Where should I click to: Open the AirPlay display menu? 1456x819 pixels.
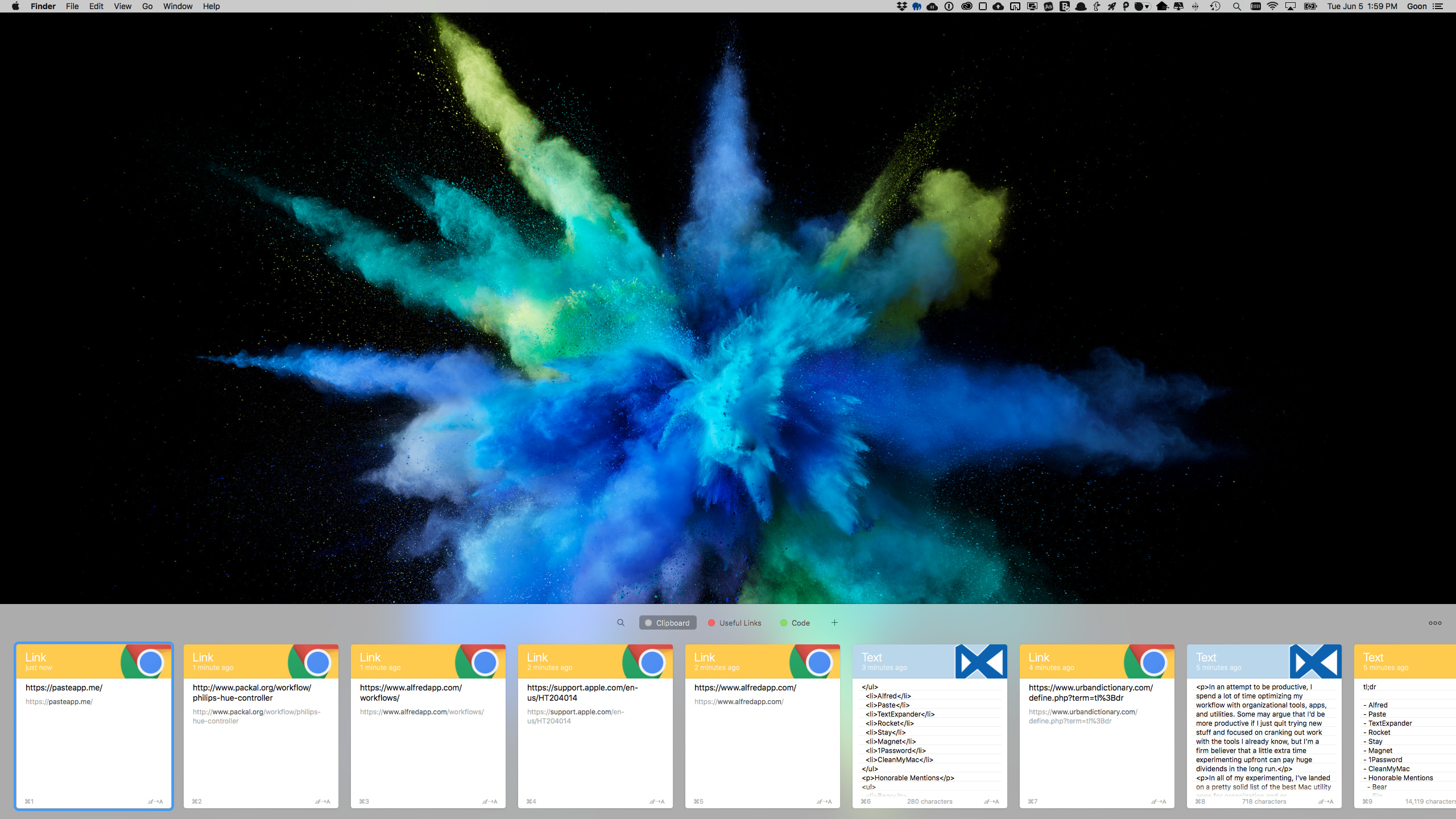click(1290, 6)
